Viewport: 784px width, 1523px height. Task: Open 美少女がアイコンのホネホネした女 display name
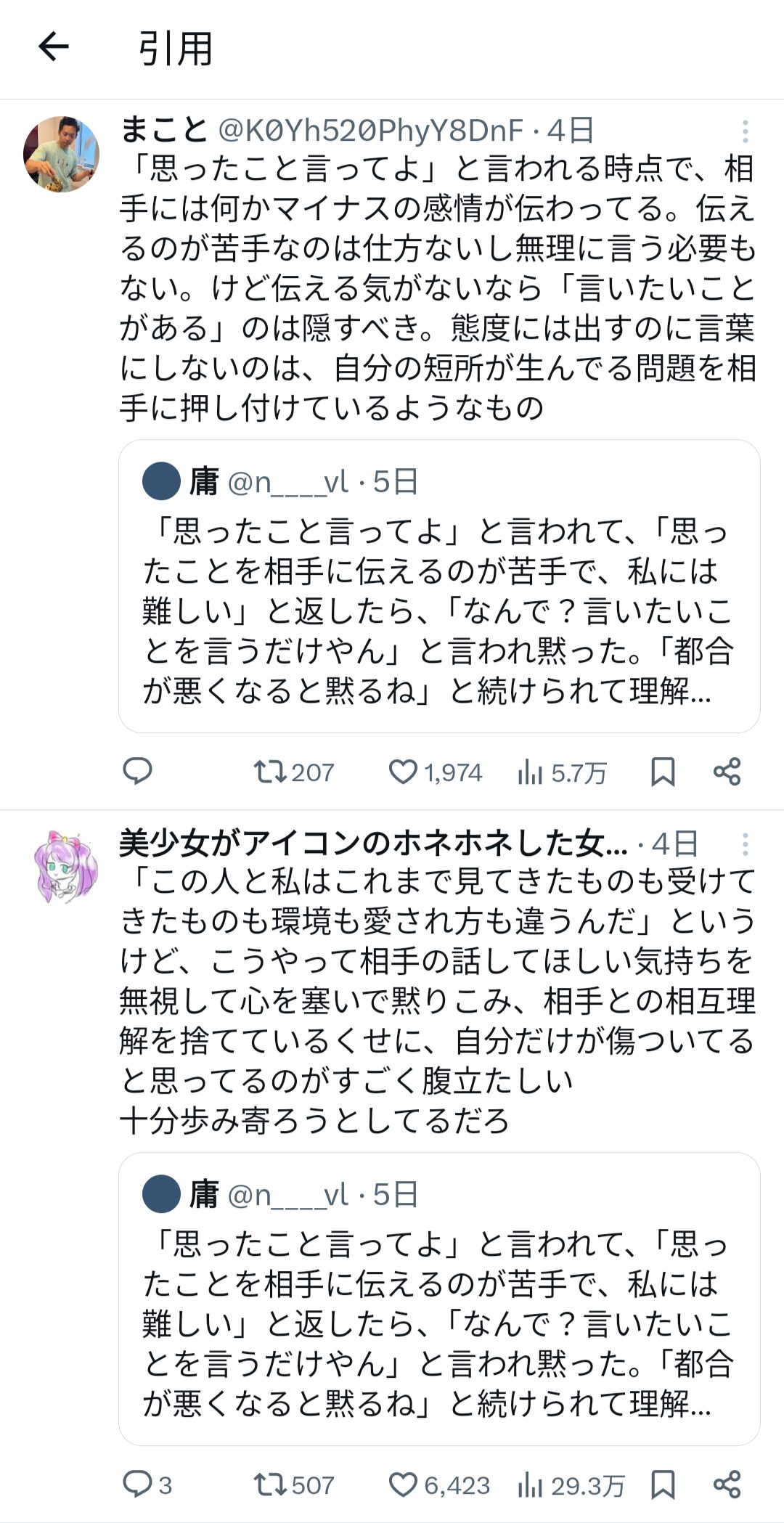pyautogui.click(x=373, y=844)
